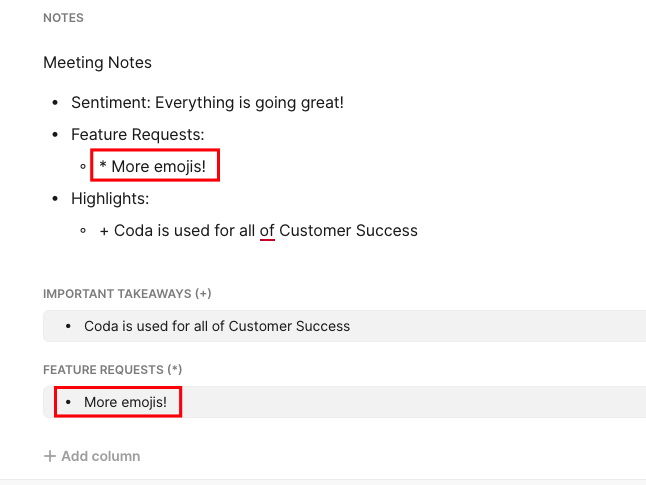Click the 'Highlights:' bullet text
646x485 pixels.
110,198
